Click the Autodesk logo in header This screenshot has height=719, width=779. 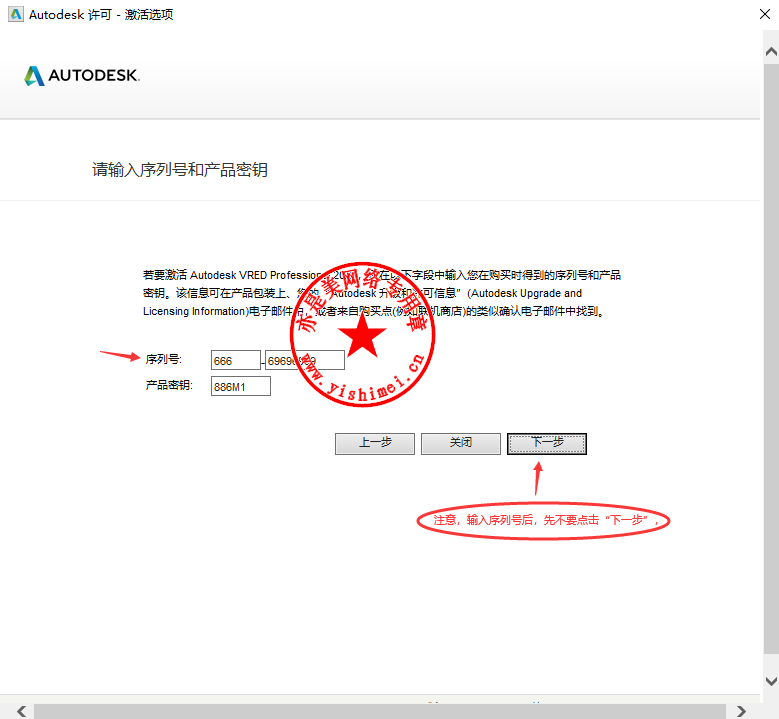pos(82,76)
